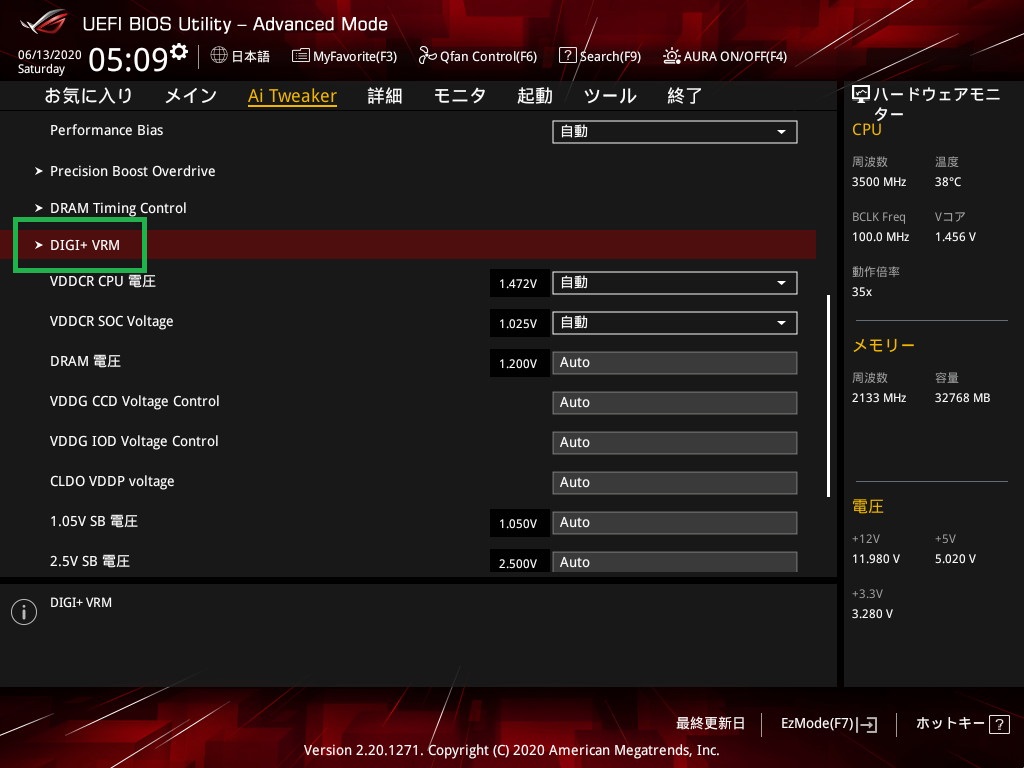The width and height of the screenshot is (1024, 768).
Task: Click the settings list scrollbar
Action: coord(828,396)
